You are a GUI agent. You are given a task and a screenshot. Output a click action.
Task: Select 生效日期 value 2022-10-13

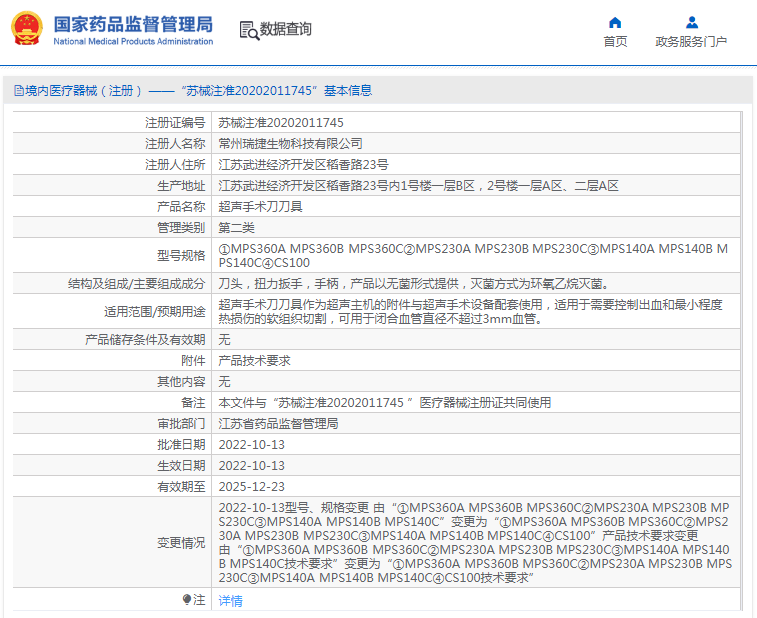[252, 466]
